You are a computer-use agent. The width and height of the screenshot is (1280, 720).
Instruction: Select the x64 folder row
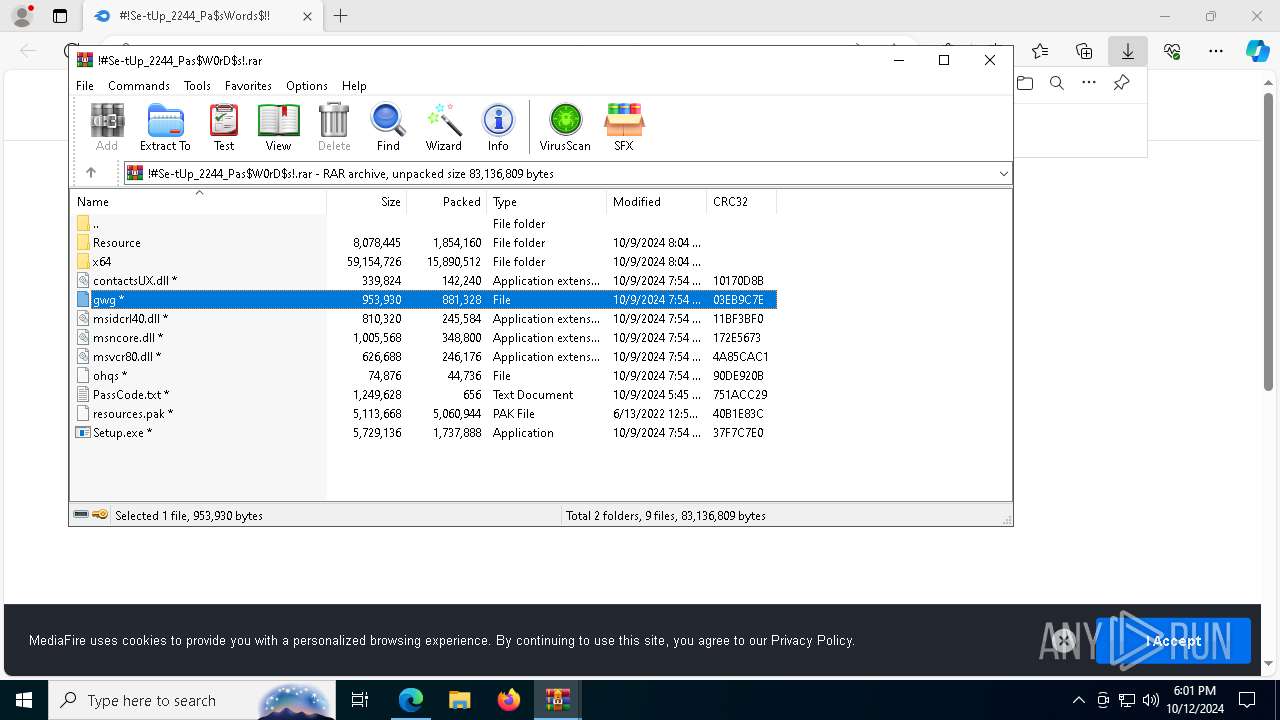[425, 262]
